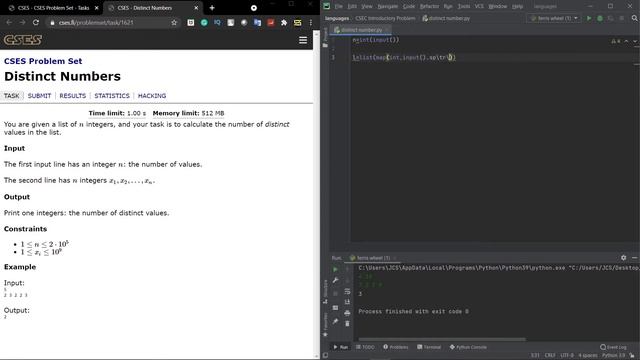
Task: Open PyCharm VCS menu
Action: point(479,6)
